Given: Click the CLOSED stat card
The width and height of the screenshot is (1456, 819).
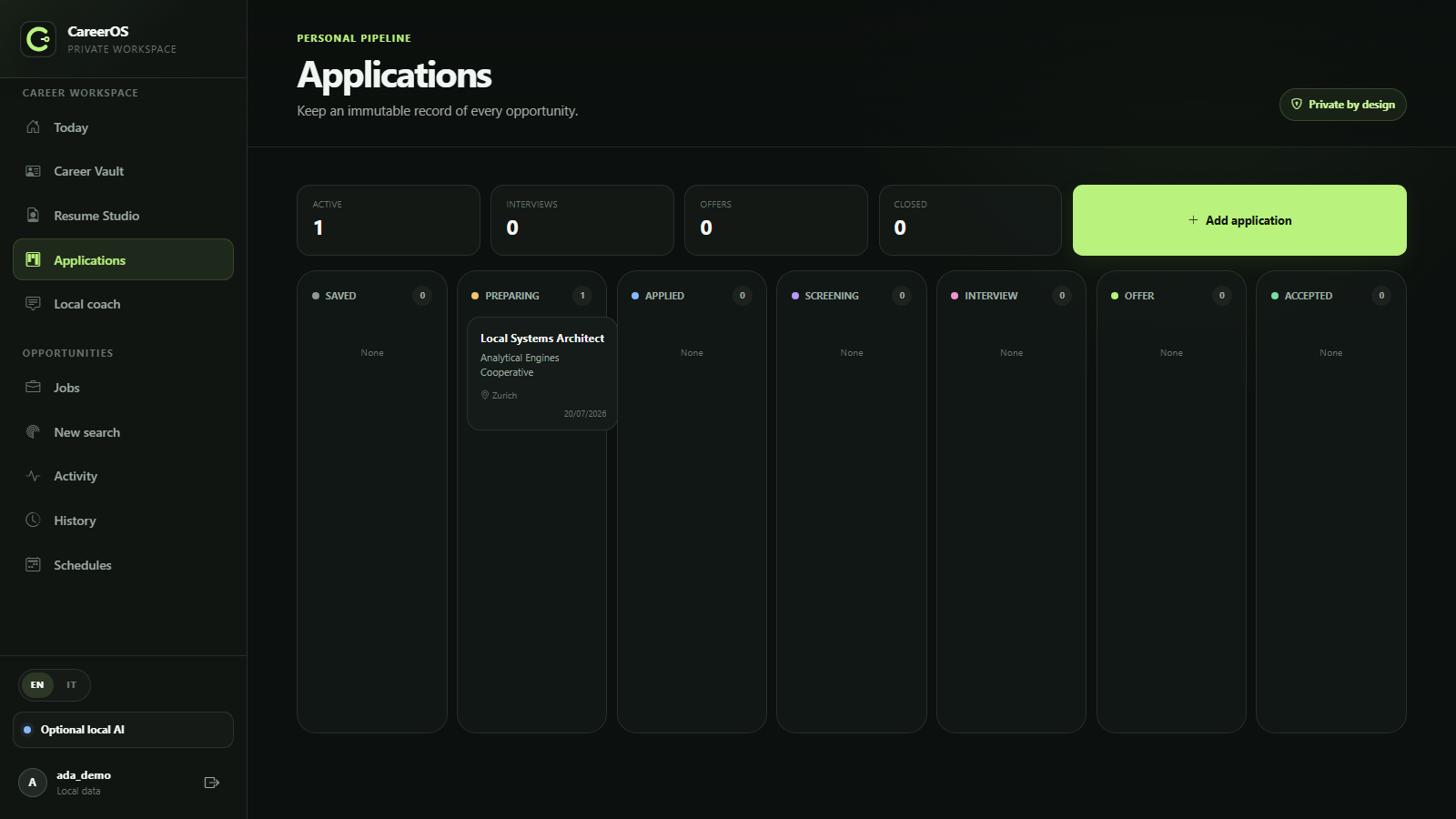Looking at the screenshot, I should pyautogui.click(x=970, y=220).
